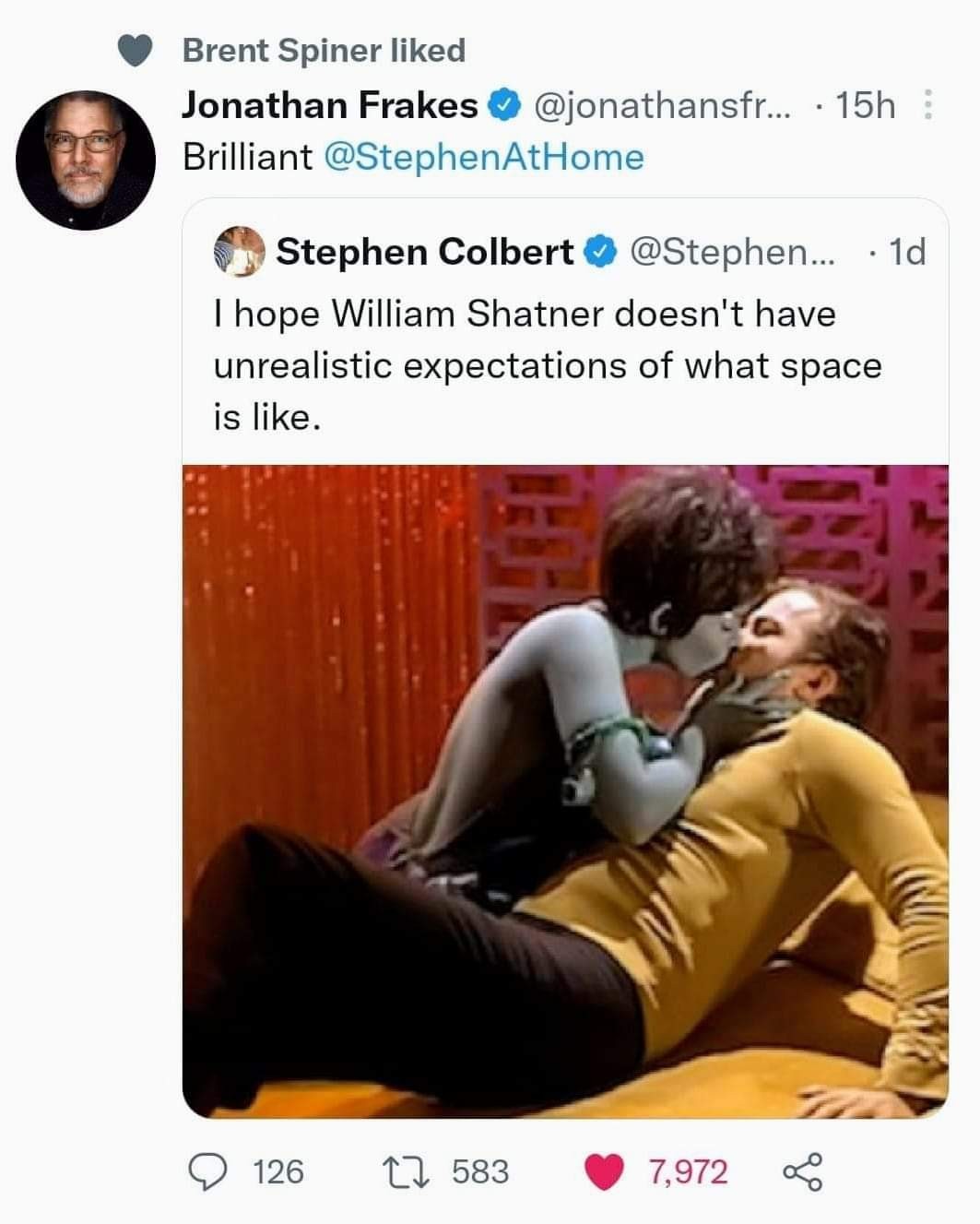This screenshot has height=1224, width=980.
Task: Click the 1d timestamp on quoted tweet
Action: 906,251
